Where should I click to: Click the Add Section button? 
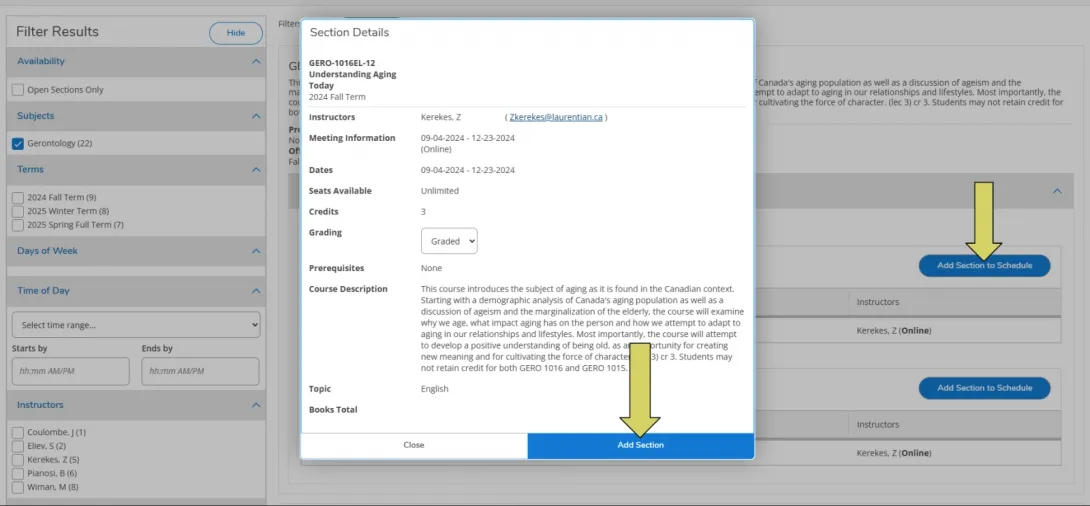(x=640, y=445)
